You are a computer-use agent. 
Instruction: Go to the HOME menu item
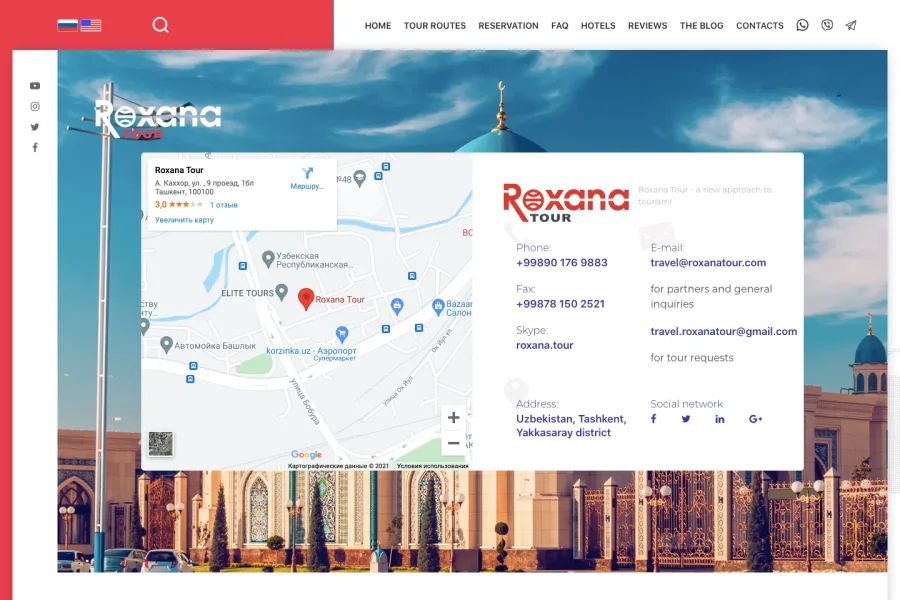tap(378, 26)
